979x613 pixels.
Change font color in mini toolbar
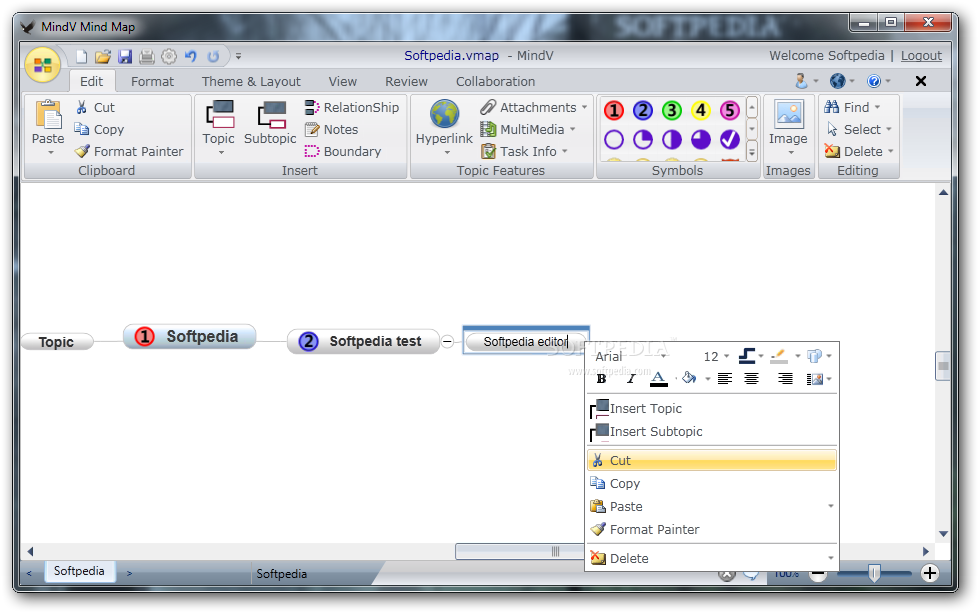[x=658, y=379]
